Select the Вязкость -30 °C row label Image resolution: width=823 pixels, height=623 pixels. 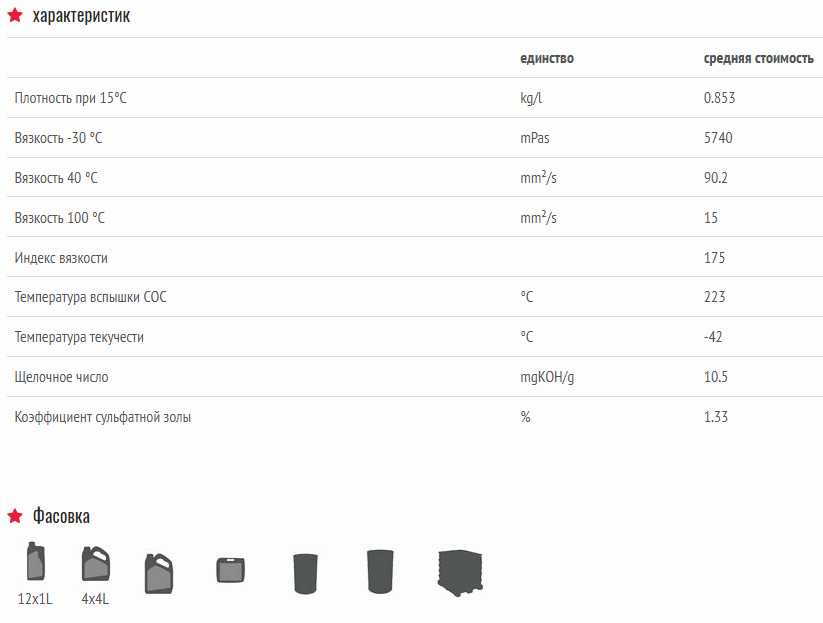[x=58, y=138]
